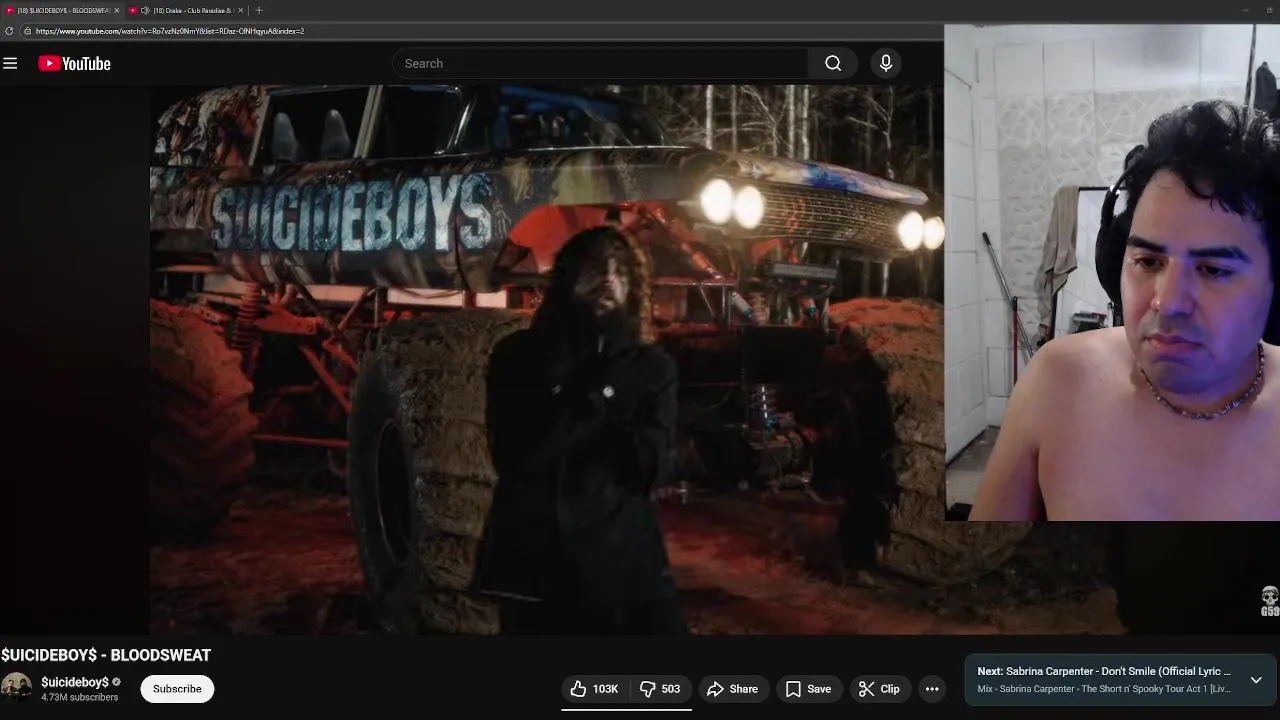Expand the Next playlist panel chevron
The height and width of the screenshot is (720, 1280).
point(1256,680)
